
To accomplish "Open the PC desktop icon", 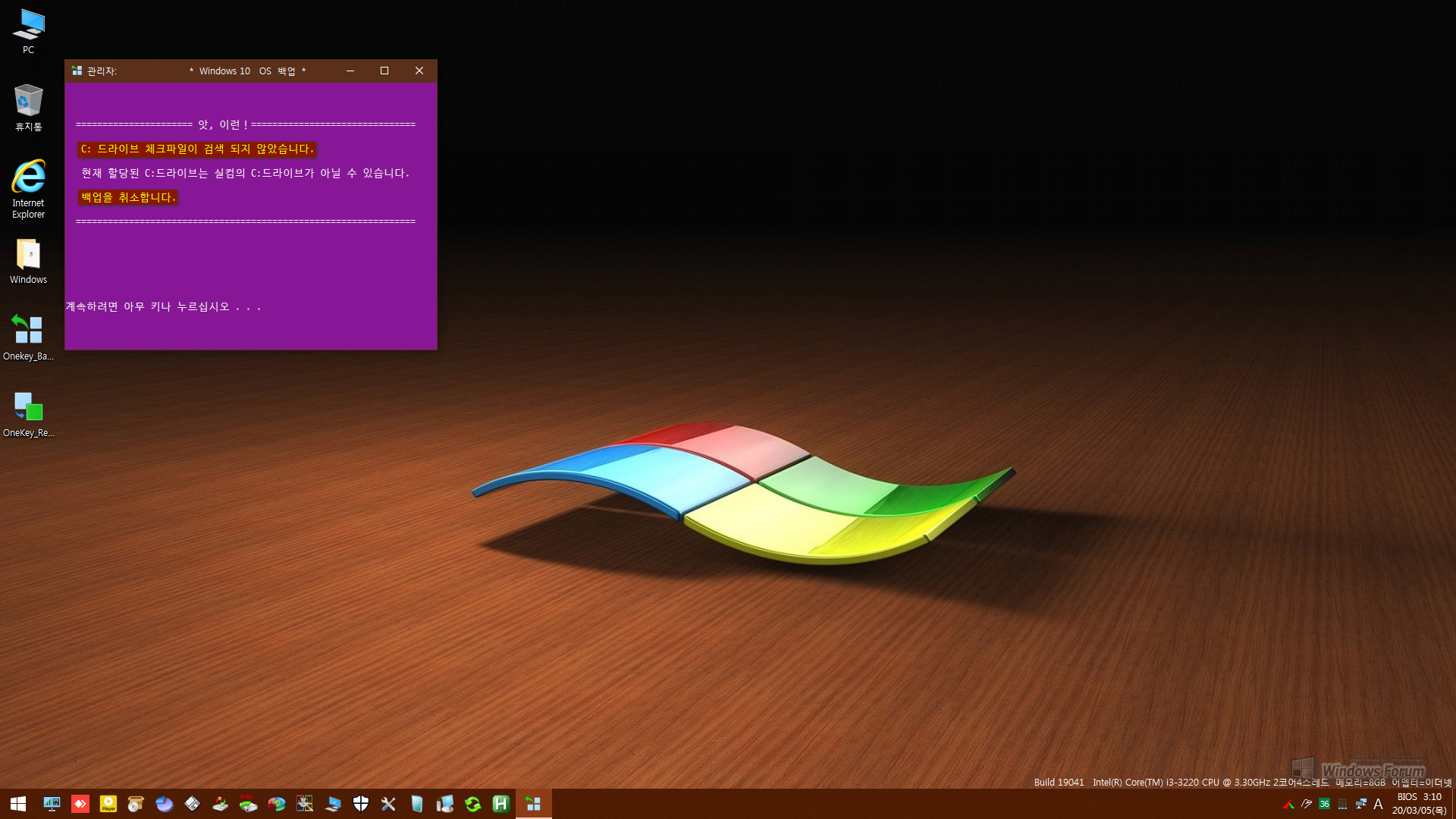I will [28, 31].
